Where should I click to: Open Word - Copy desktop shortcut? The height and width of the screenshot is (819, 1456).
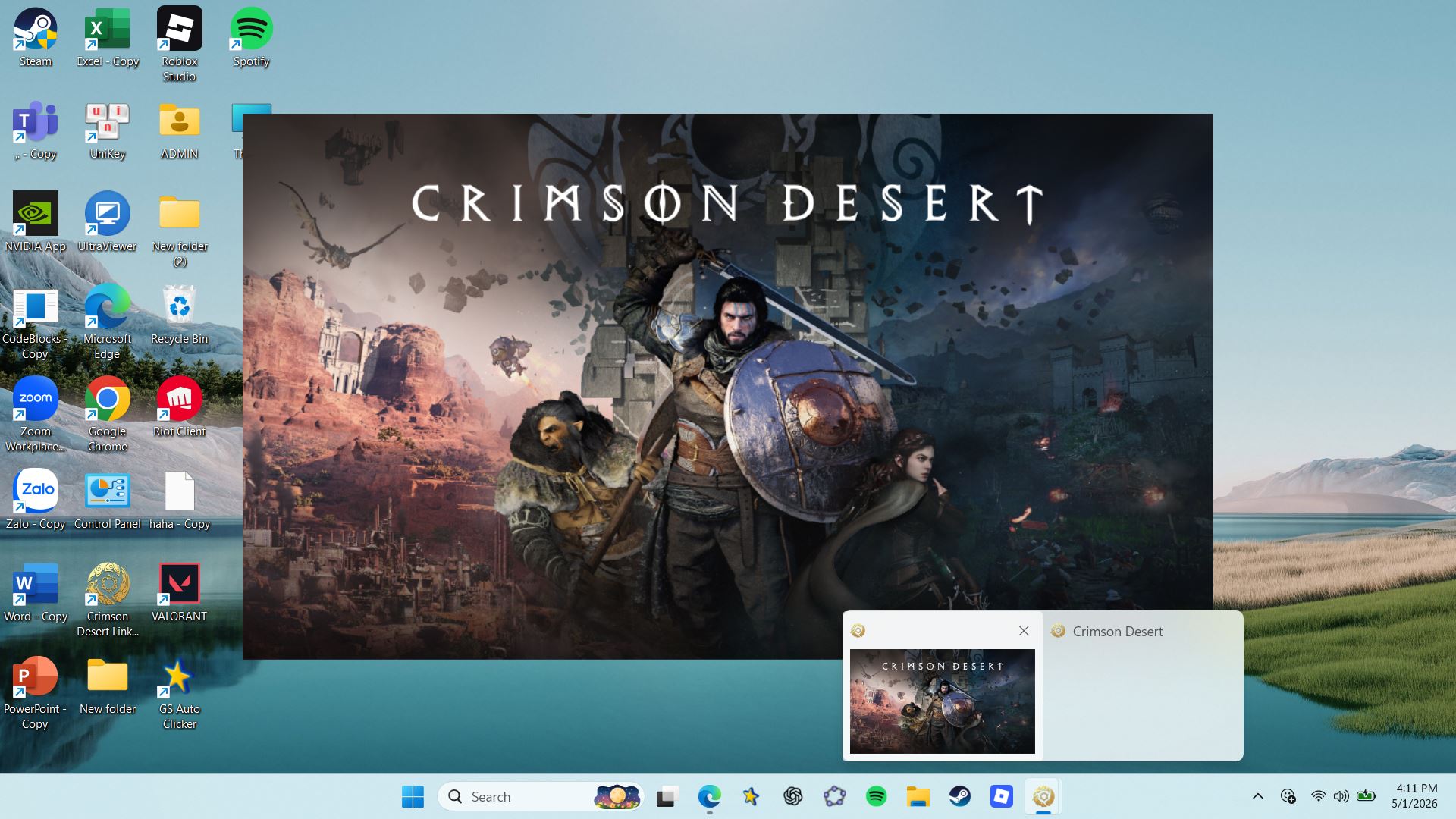36,592
